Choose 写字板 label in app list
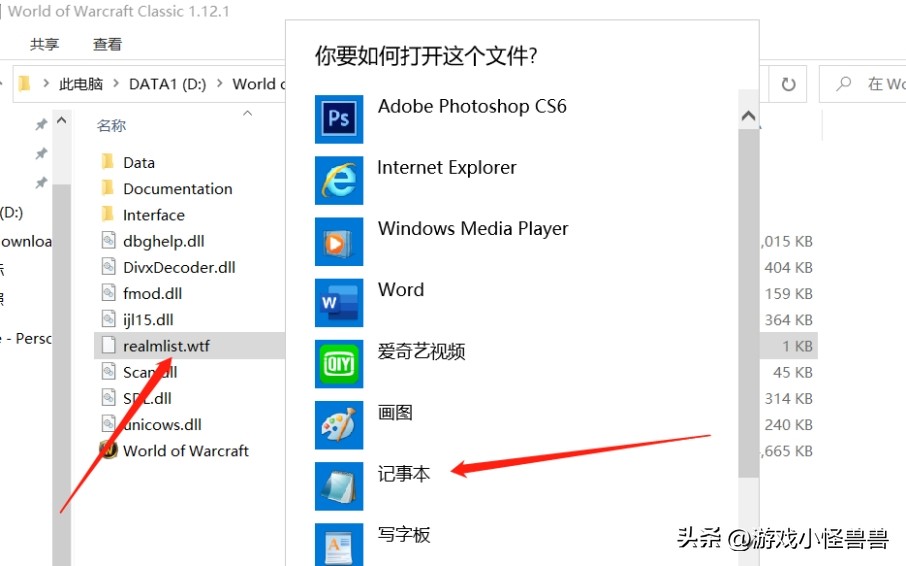The image size is (906, 566). pyautogui.click(x=404, y=535)
